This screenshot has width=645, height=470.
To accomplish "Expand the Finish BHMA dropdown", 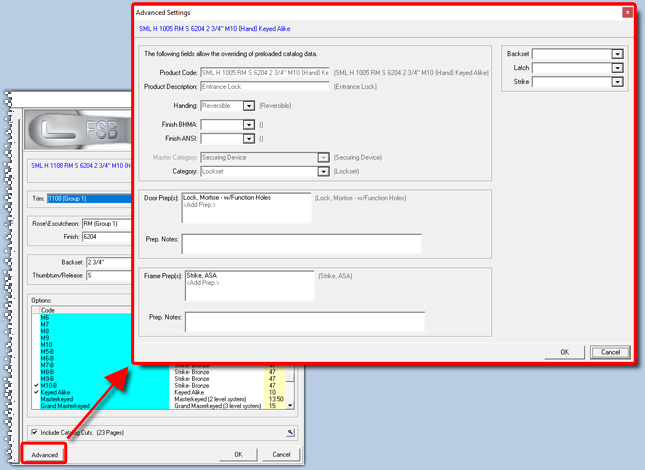I will pyautogui.click(x=249, y=125).
